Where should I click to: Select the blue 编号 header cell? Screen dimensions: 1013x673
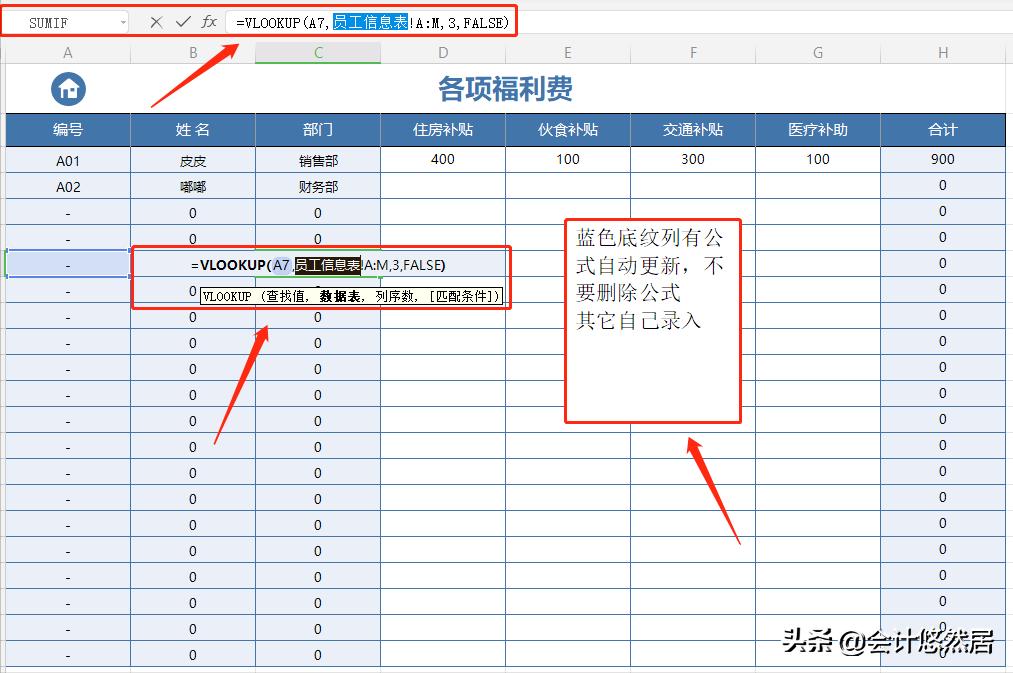point(67,129)
